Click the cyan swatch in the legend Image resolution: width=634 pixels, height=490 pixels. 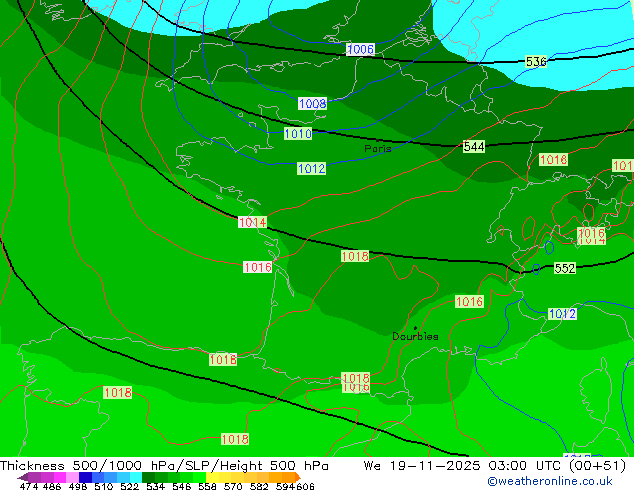[136, 477]
